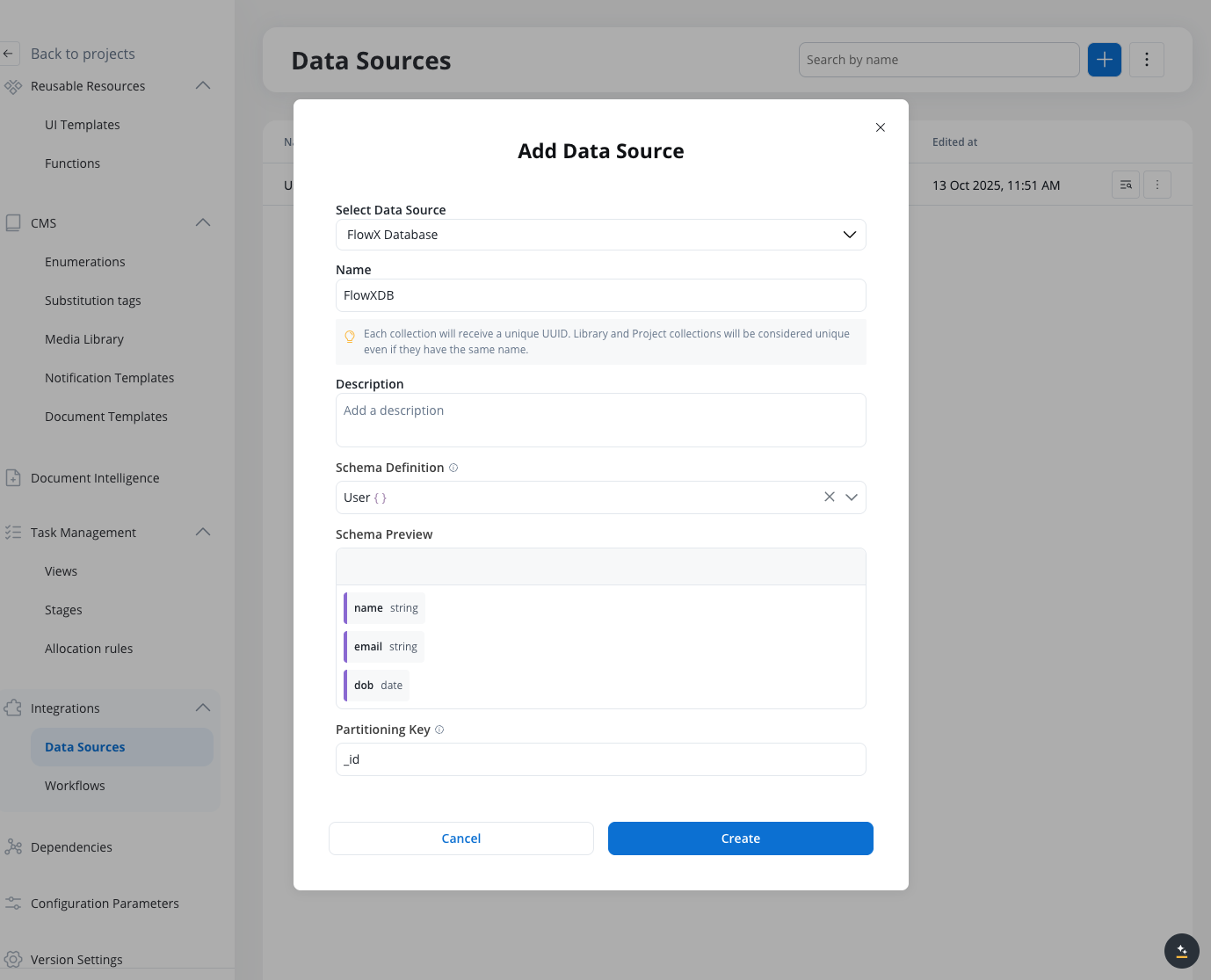Open Workflows in the sidebar

75,786
